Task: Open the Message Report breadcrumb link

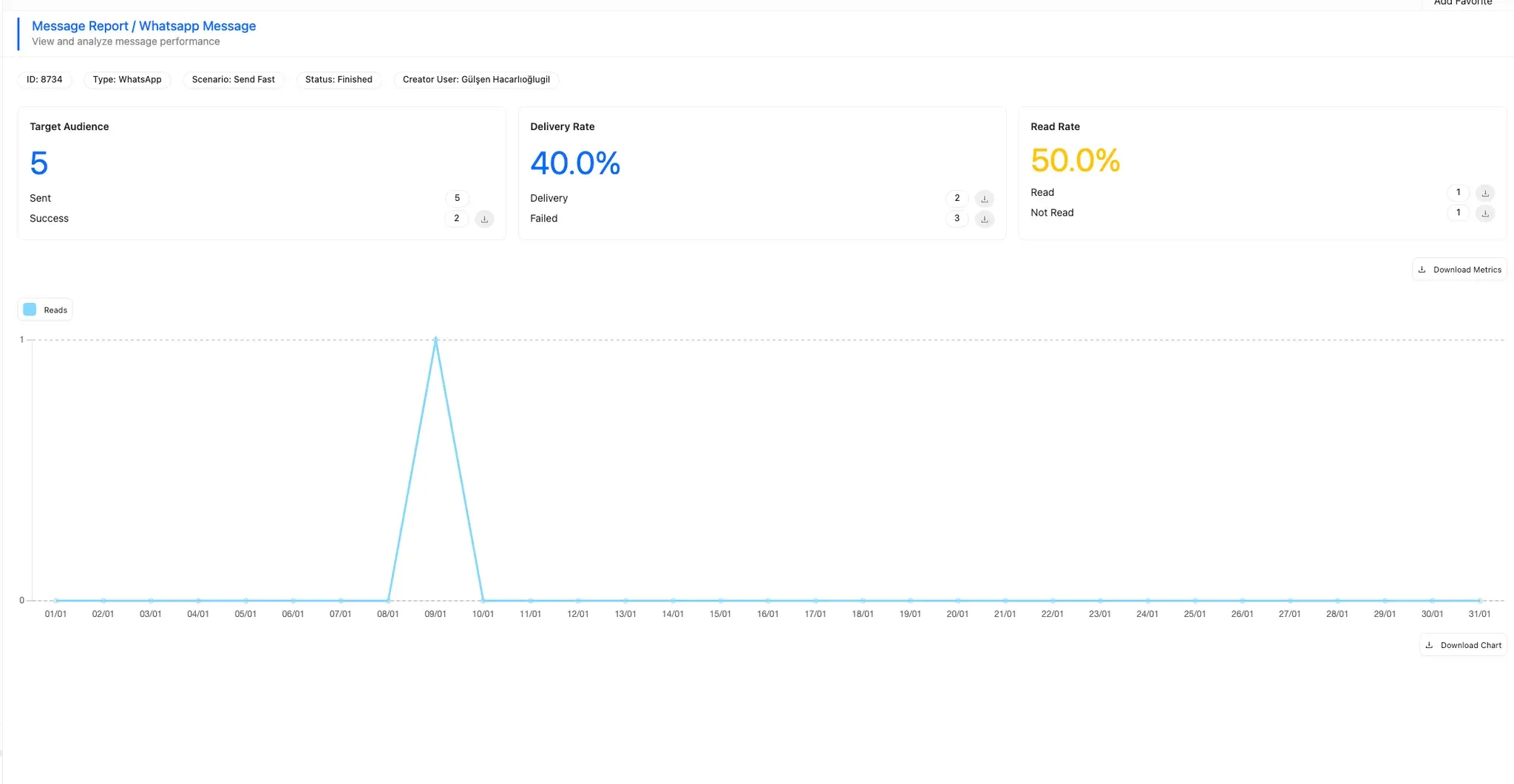Action: coord(80,26)
